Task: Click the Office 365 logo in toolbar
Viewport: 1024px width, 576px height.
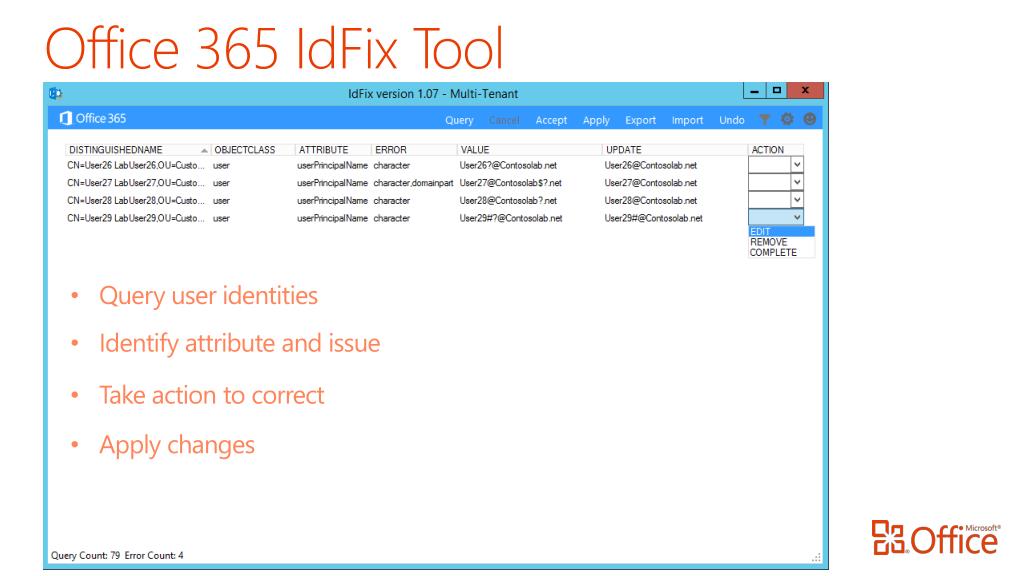Action: pos(93,118)
